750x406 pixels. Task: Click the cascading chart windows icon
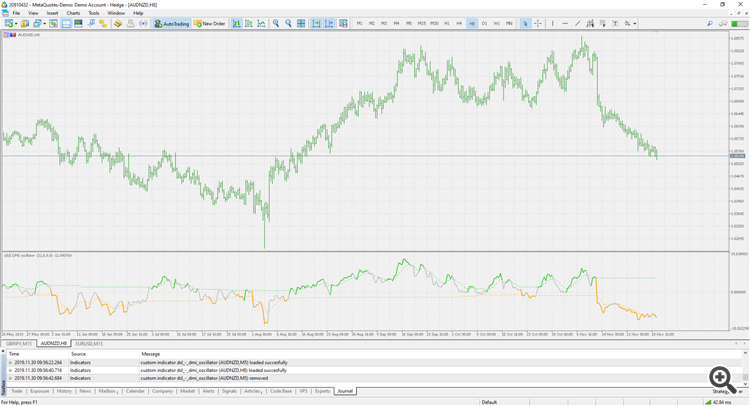pyautogui.click(x=37, y=23)
